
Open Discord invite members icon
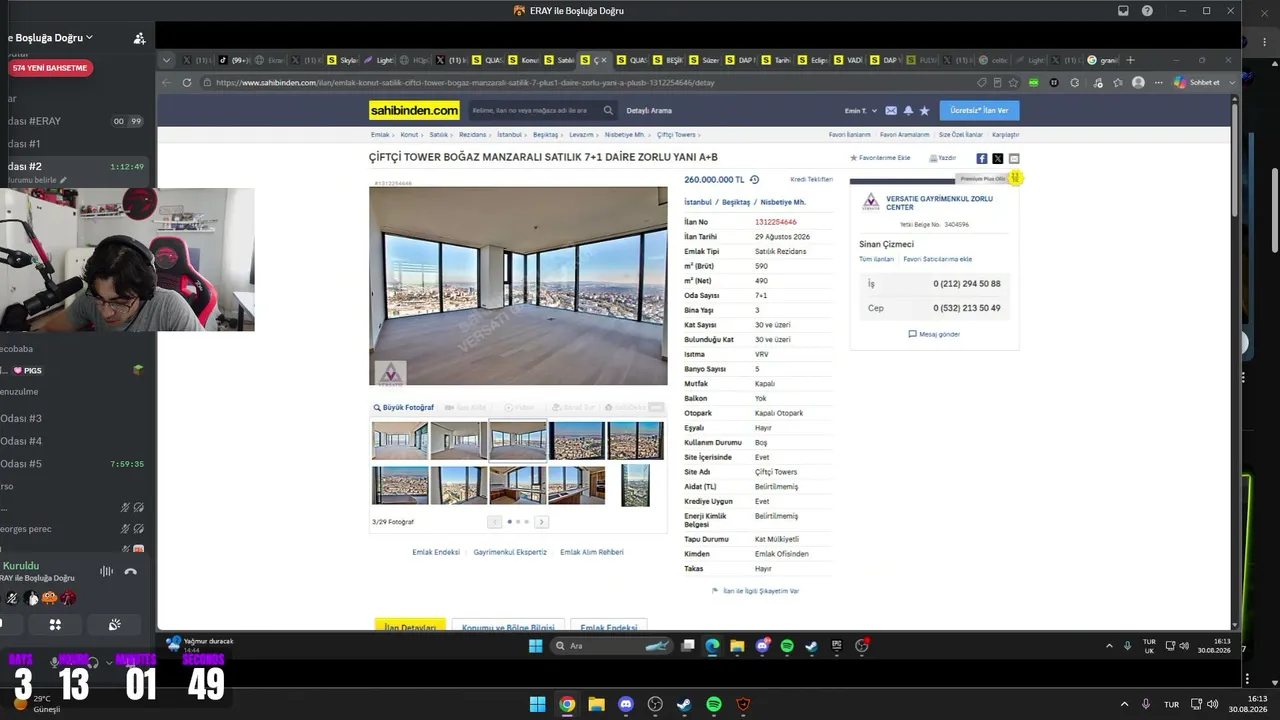(139, 38)
